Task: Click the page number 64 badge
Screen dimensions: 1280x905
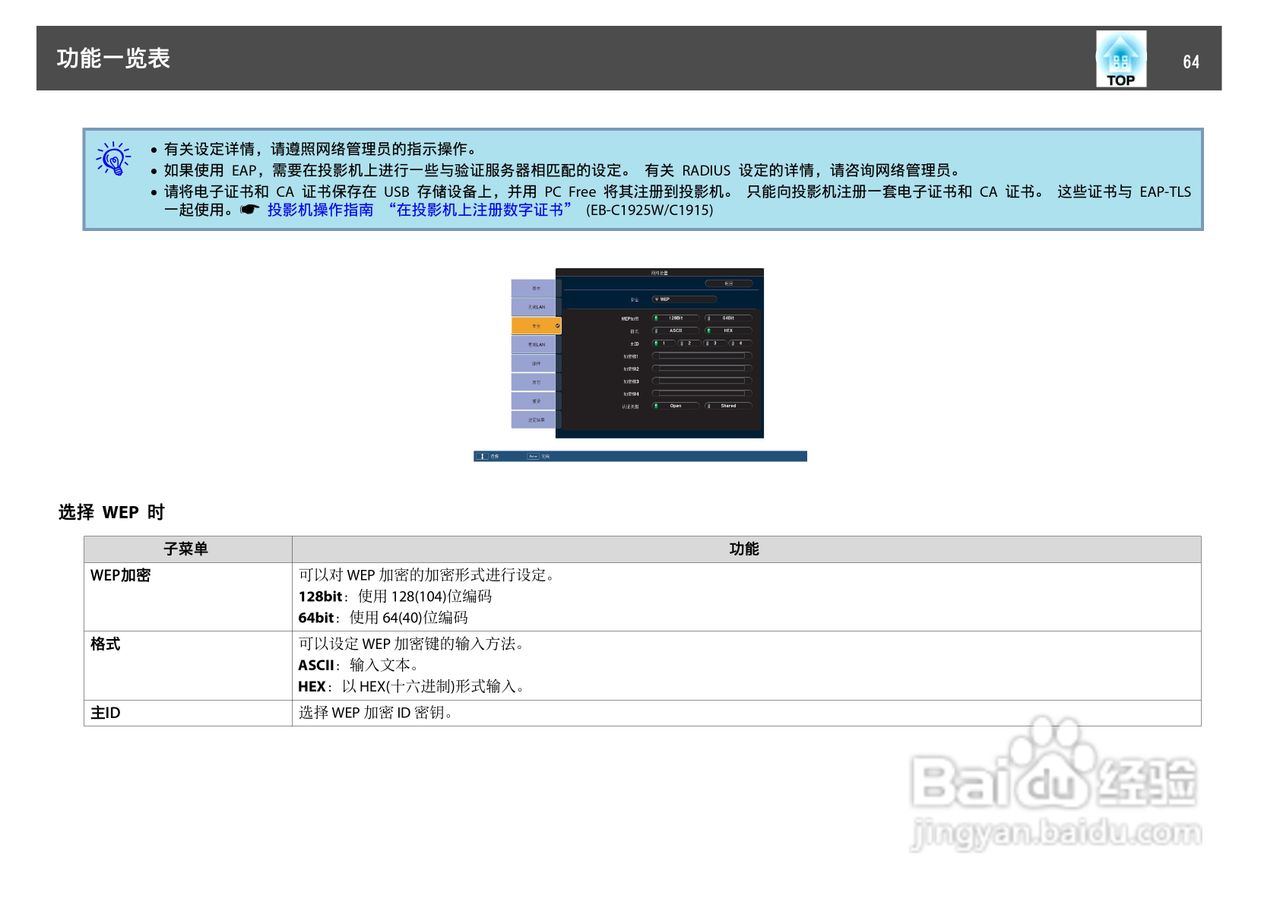Action: click(x=1191, y=62)
